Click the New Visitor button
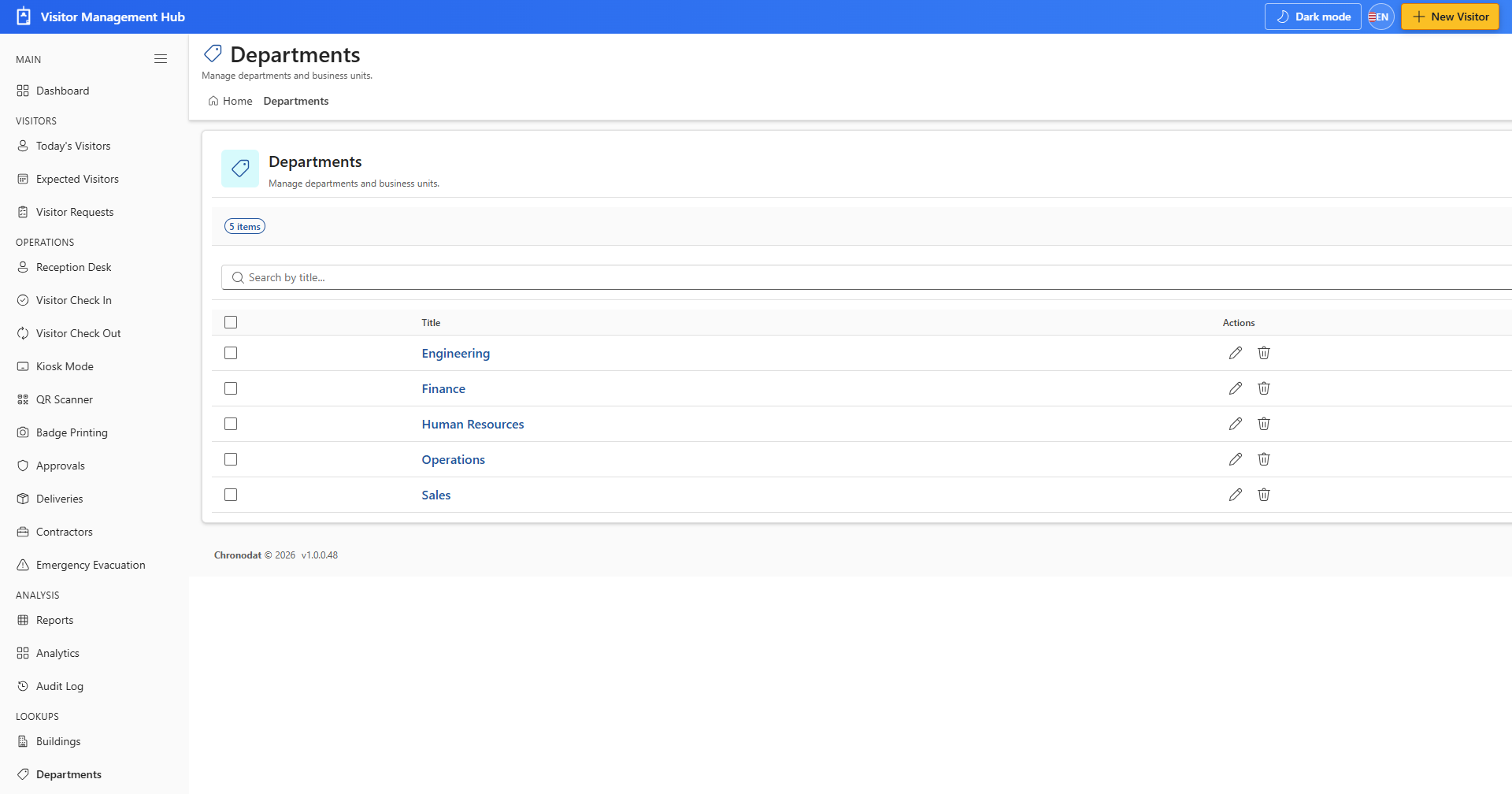This screenshot has height=794, width=1512. 1450,17
